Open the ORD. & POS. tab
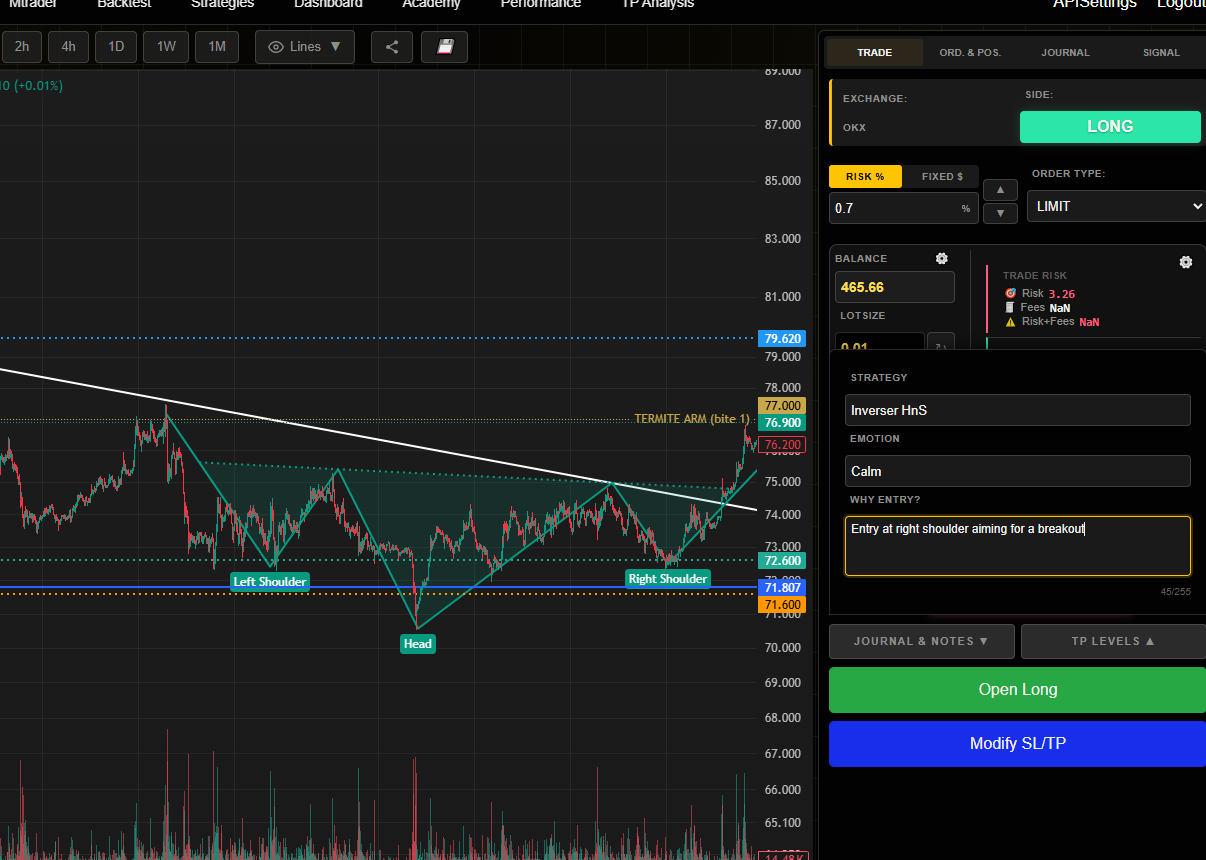 (x=970, y=52)
